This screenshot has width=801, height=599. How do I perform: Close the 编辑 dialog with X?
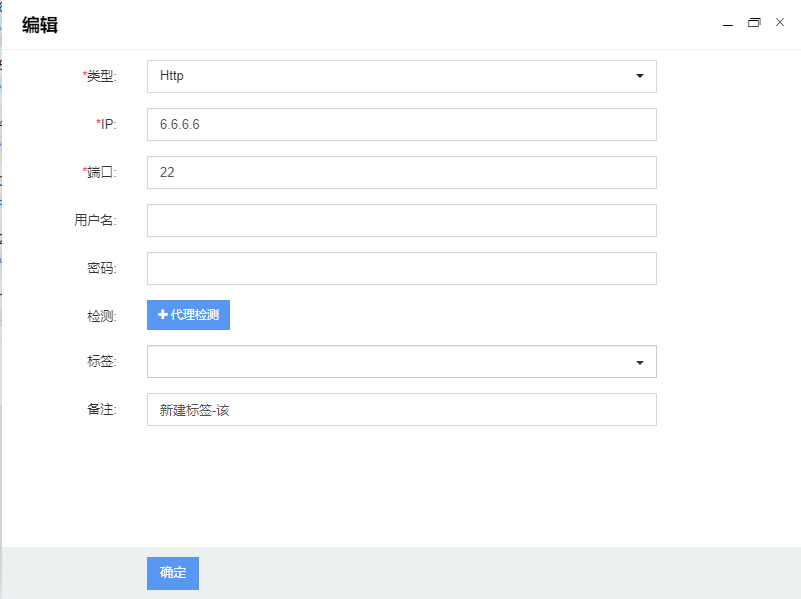(780, 22)
